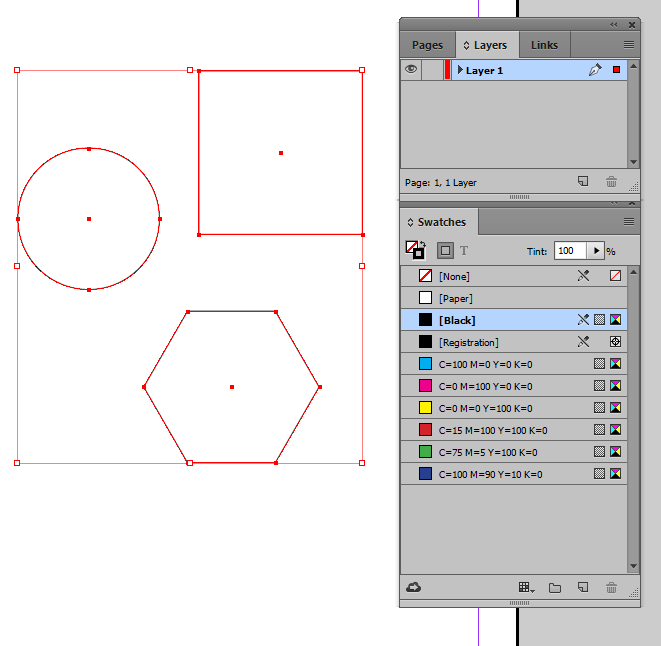Open the Creative Cloud library icon in Swatches
661x646 pixels.
(414, 587)
